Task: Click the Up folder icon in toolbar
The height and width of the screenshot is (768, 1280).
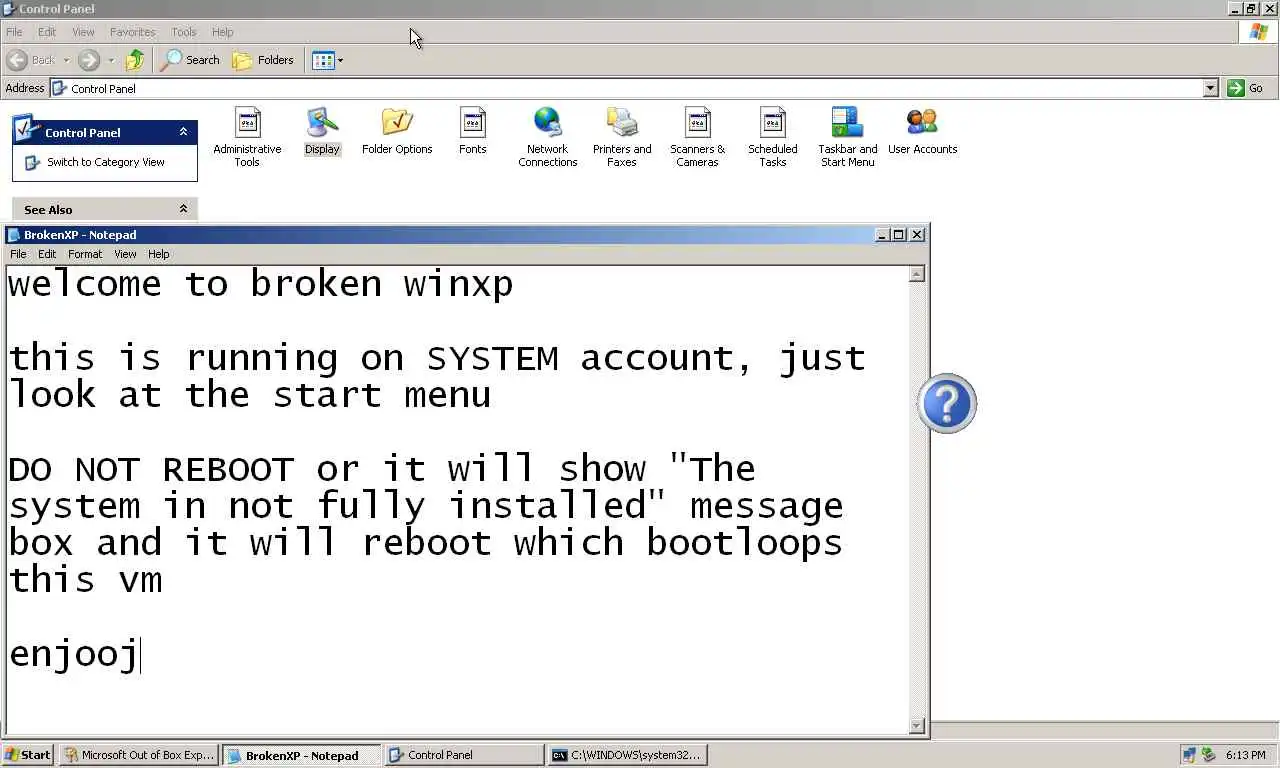Action: coord(135,60)
